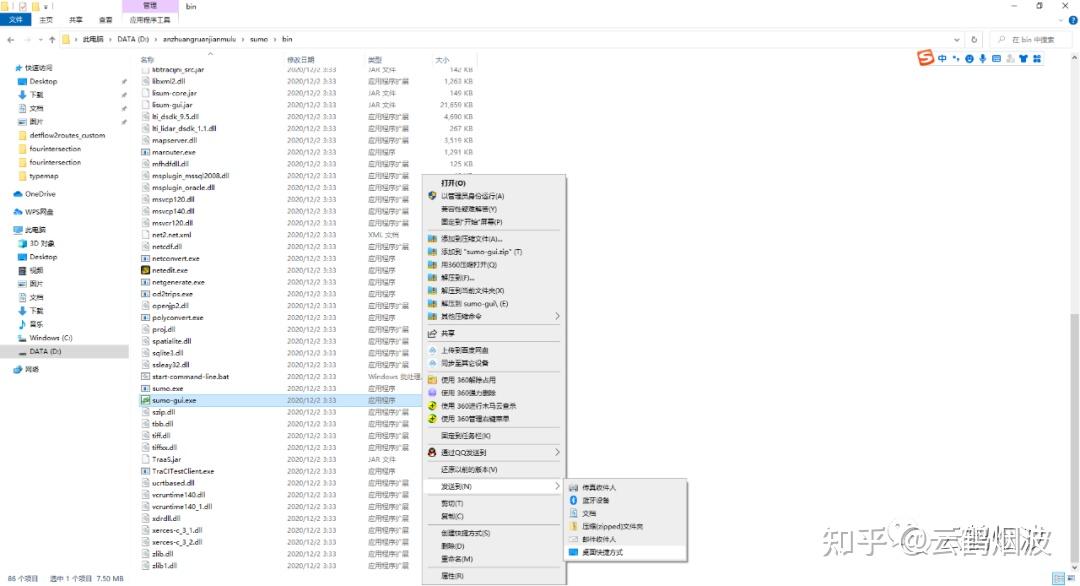Click the Sogou input mode icon
Image resolution: width=1080 pixels, height=586 pixels.
(942, 58)
